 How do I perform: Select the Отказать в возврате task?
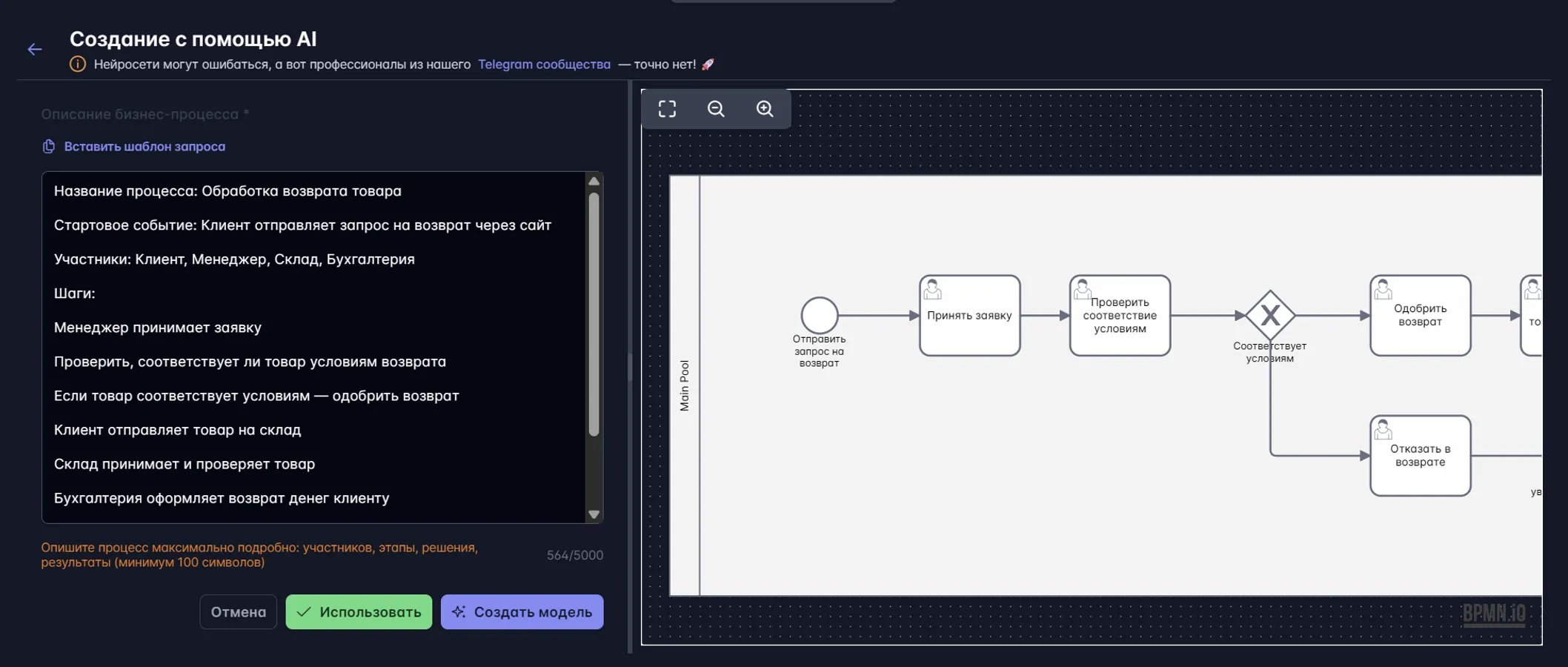pyautogui.click(x=1420, y=456)
